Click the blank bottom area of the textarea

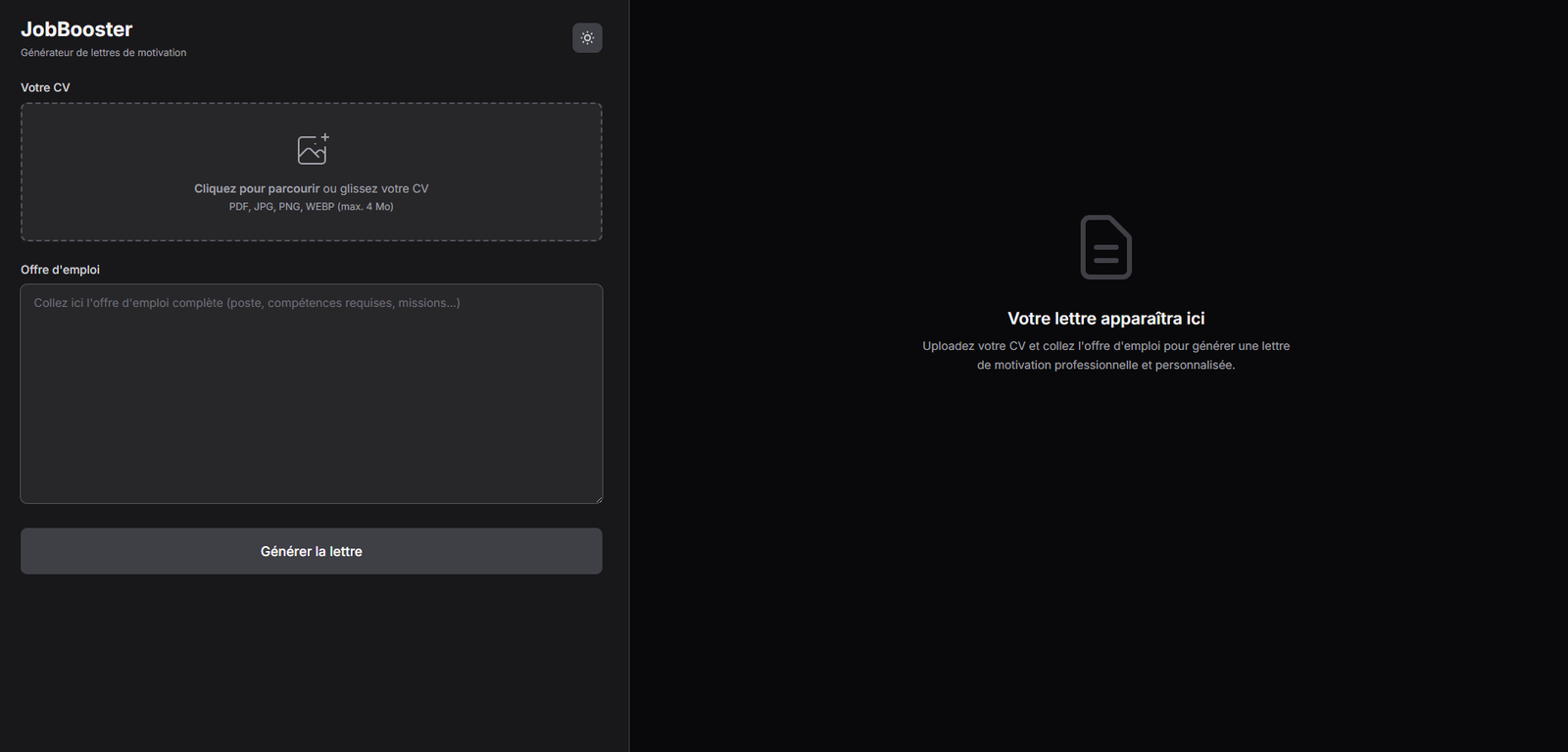point(311,471)
